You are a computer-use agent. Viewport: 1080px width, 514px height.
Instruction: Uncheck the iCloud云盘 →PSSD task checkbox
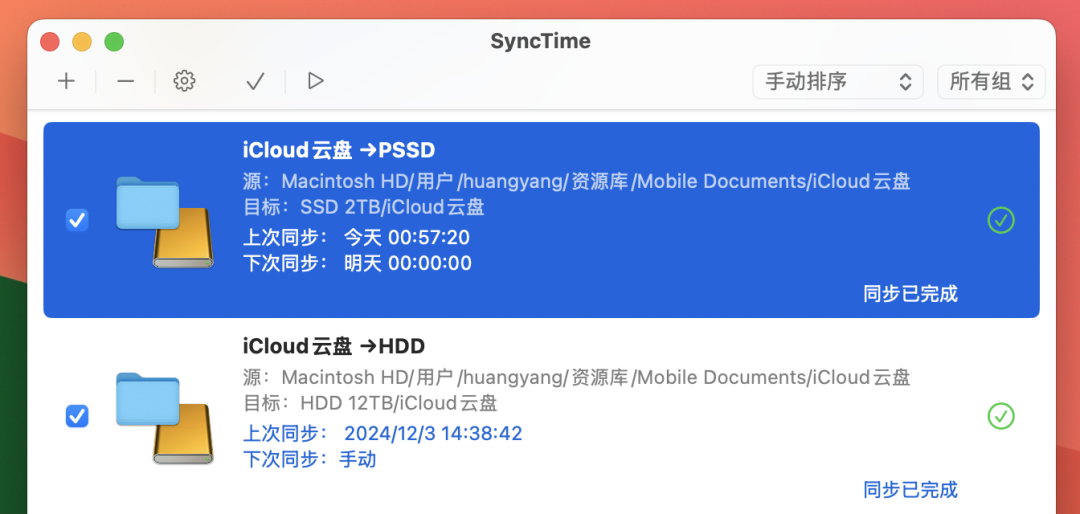point(77,220)
